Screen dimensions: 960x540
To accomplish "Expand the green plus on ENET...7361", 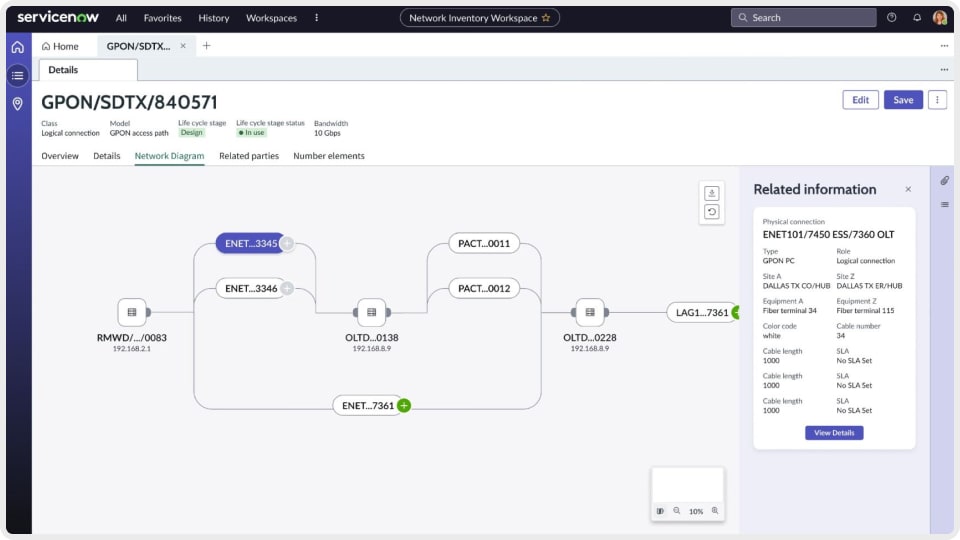I will [404, 406].
